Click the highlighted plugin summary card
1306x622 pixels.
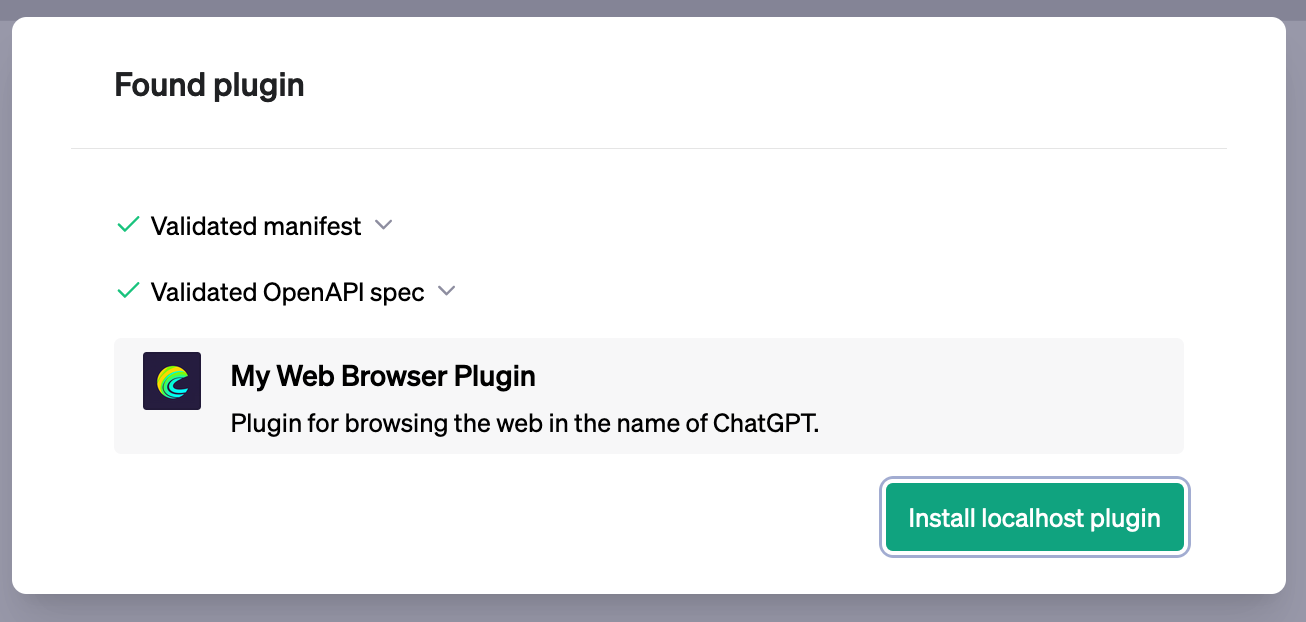[x=649, y=396]
